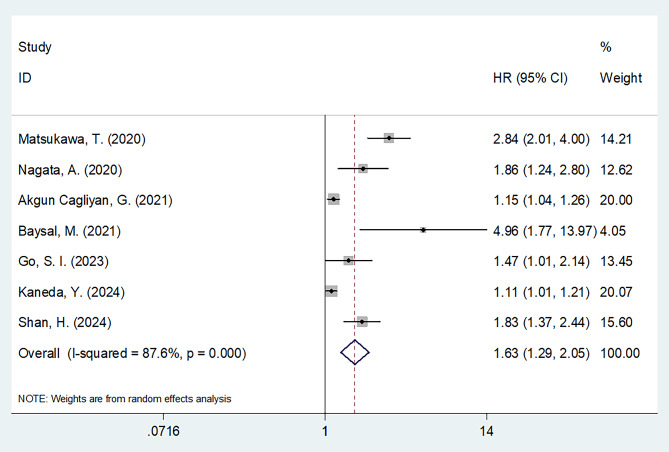The height and width of the screenshot is (452, 669).
Task: Click the 14 axis tick label
Action: click(486, 431)
